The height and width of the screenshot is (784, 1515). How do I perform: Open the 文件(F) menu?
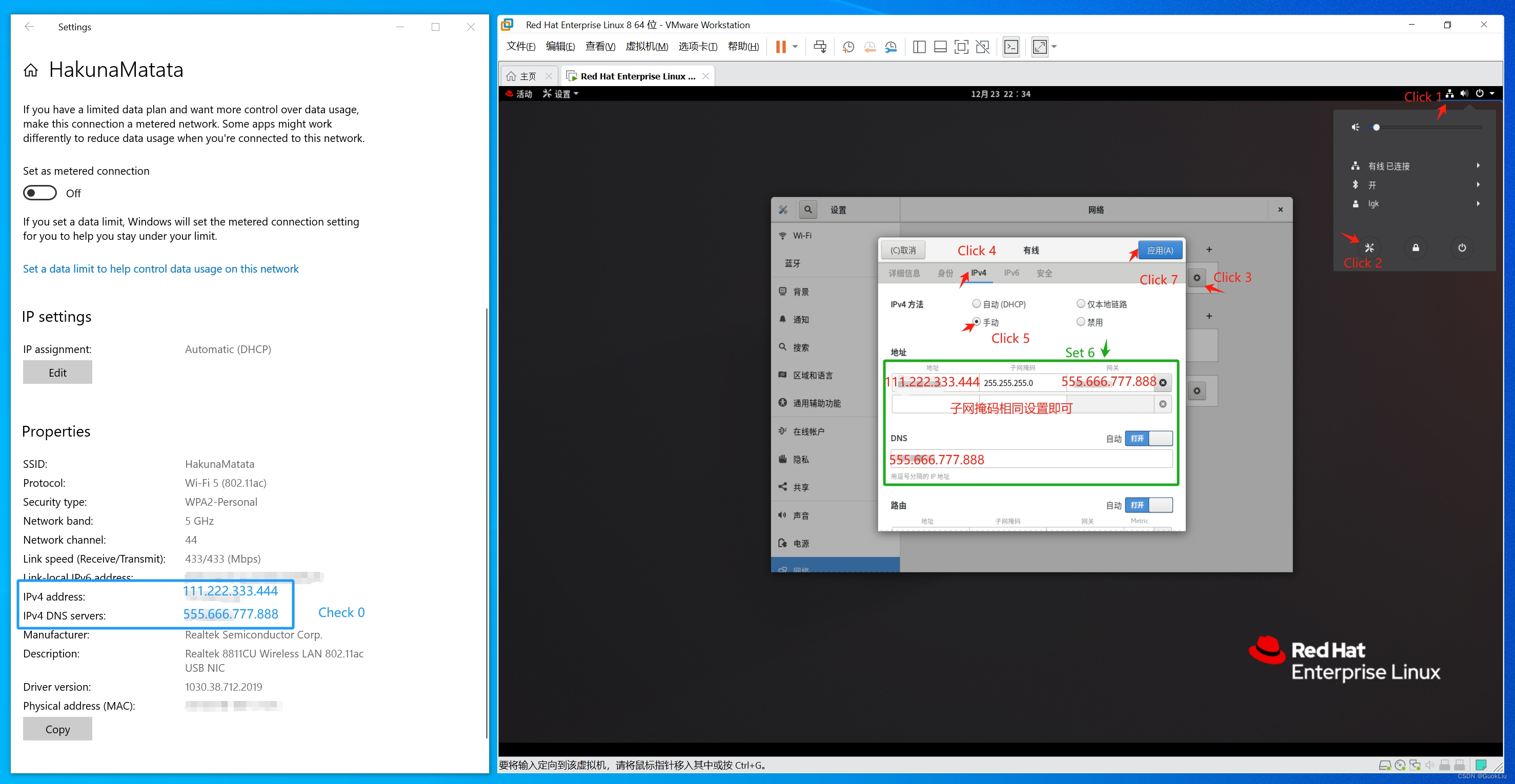[x=520, y=47]
